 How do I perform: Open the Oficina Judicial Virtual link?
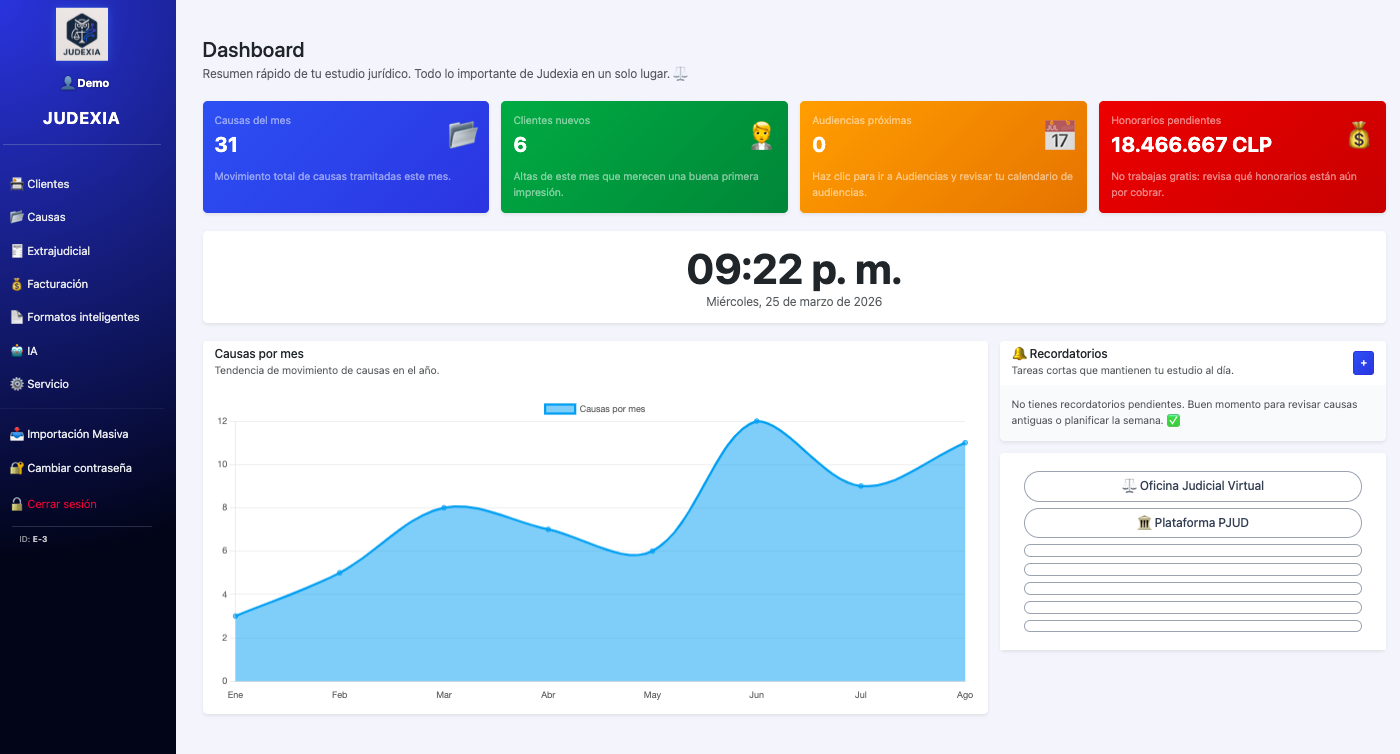(1192, 486)
